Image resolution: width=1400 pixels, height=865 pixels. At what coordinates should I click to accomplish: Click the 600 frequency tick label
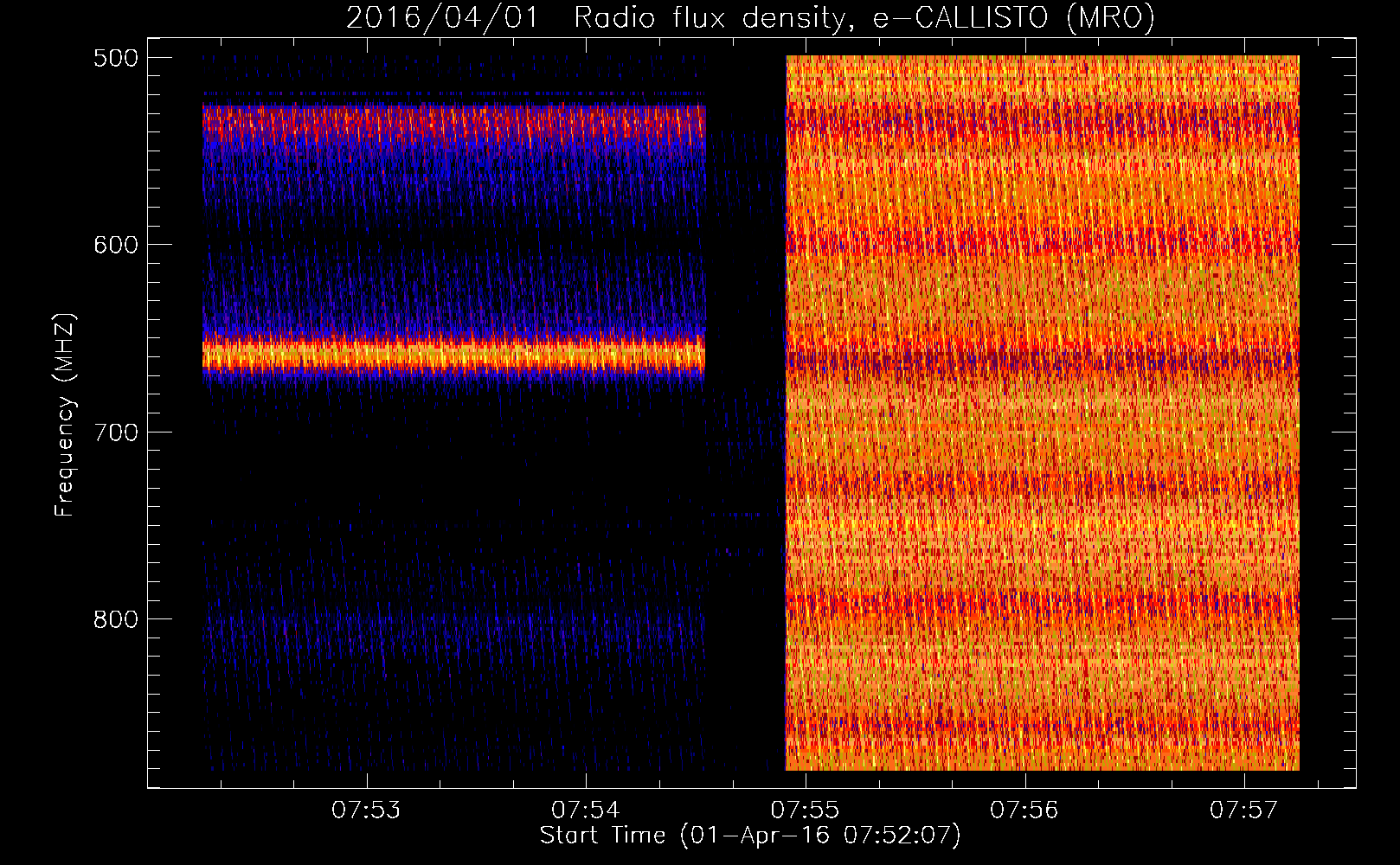pos(116,245)
